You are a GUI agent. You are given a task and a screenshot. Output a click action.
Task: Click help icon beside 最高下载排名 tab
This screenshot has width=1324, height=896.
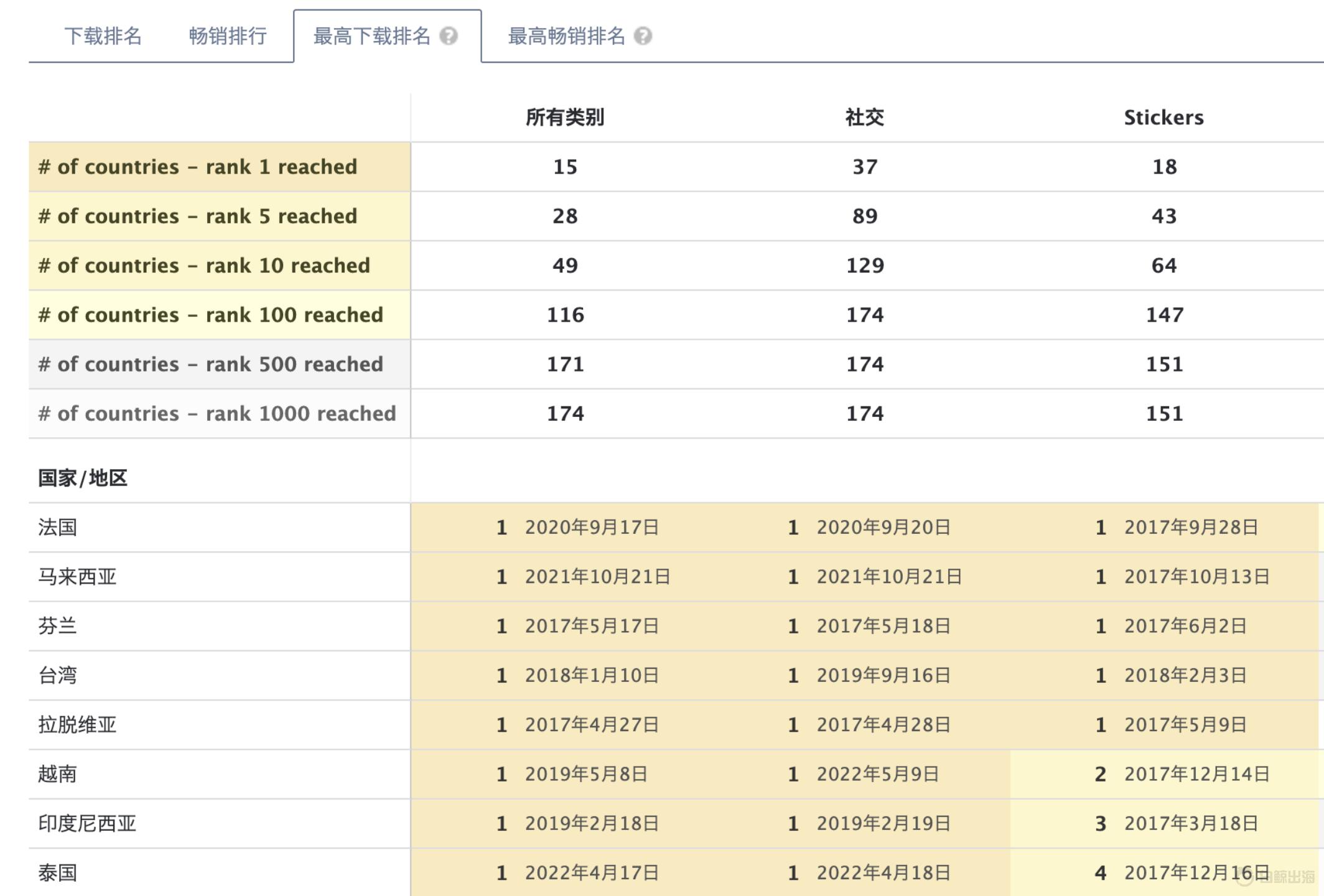(x=449, y=36)
